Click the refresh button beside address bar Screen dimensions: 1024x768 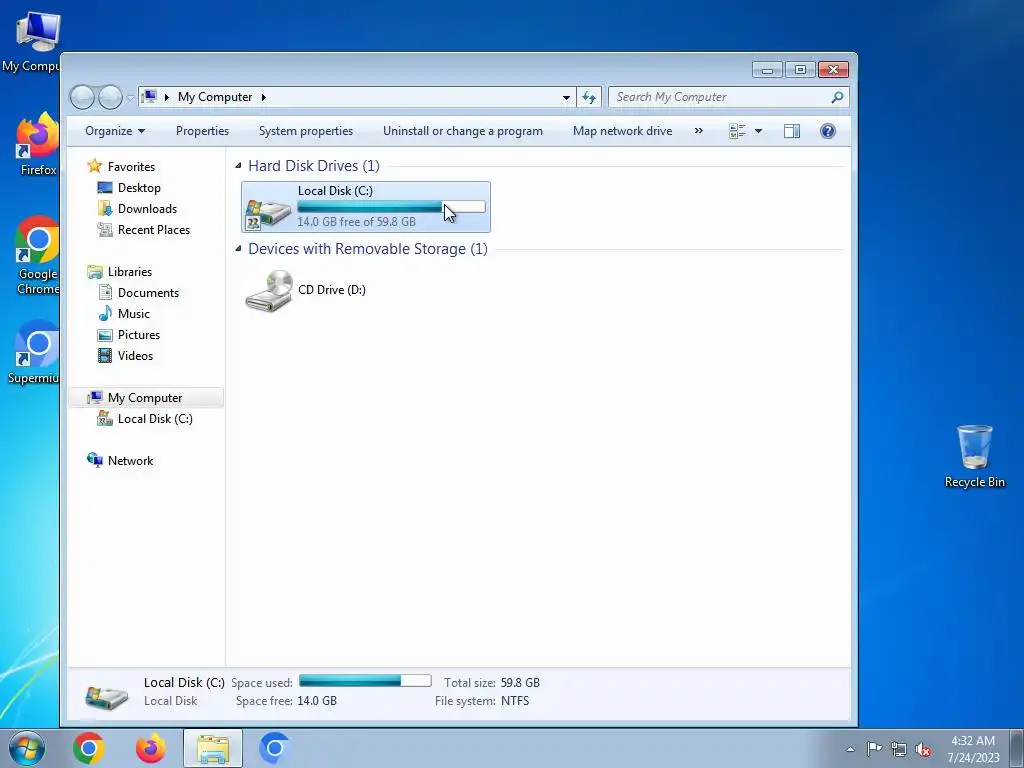pos(589,97)
